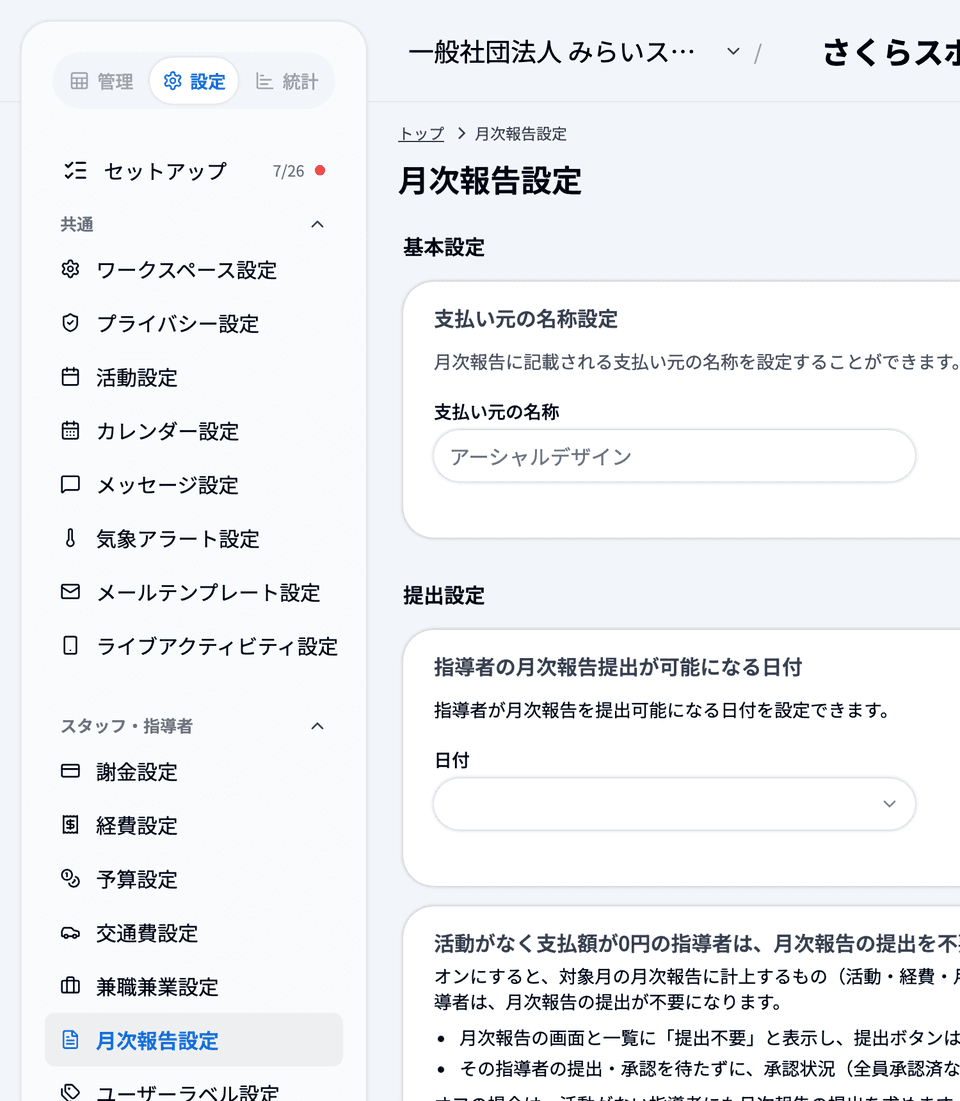Open the organization switcher dropdown arrow
The width and height of the screenshot is (960, 1101).
click(733, 51)
